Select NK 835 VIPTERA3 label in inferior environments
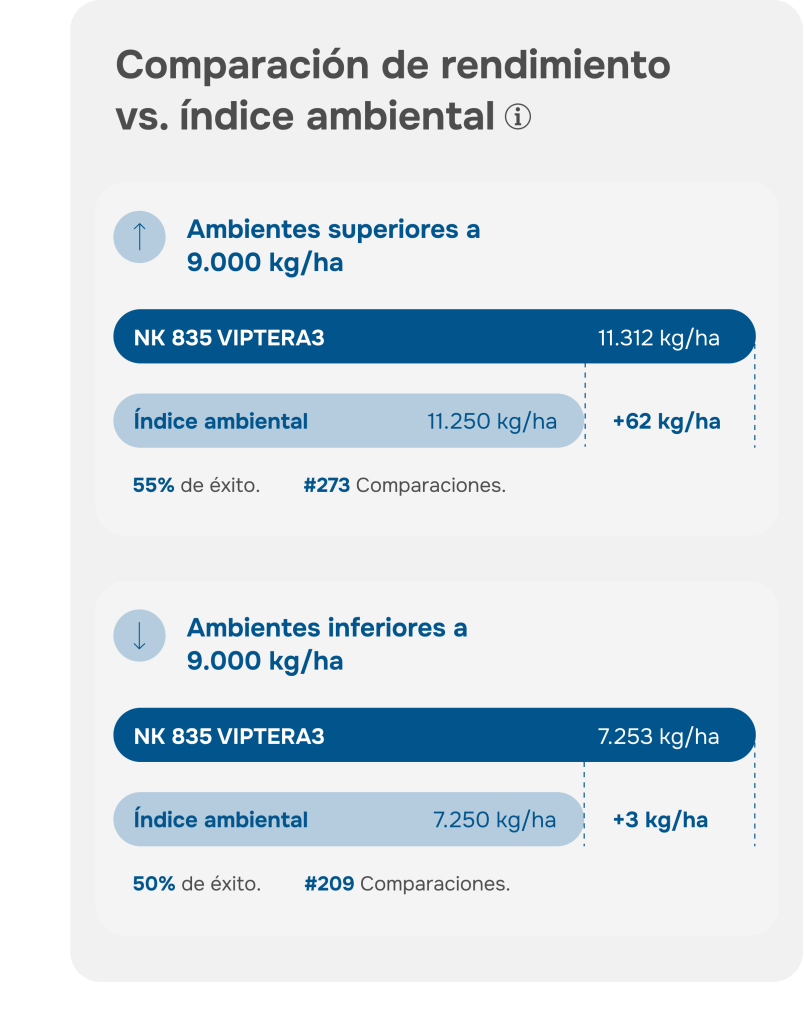This screenshot has height=1024, width=804. coord(229,737)
